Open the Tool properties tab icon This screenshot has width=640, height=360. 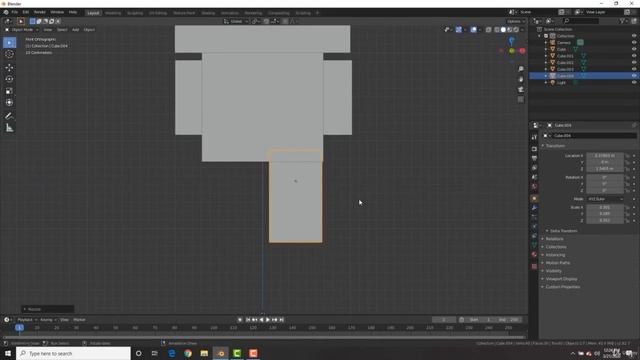point(534,138)
